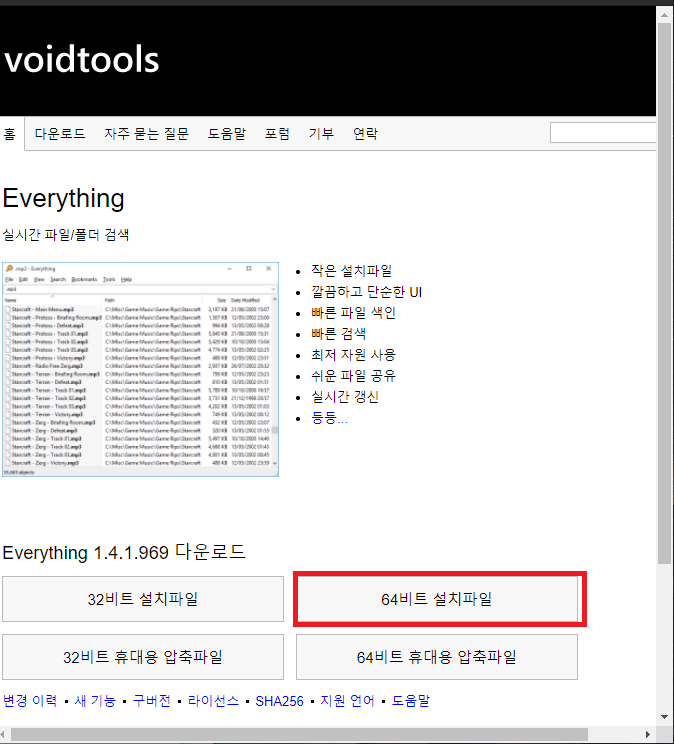674x744 pixels.
Task: Click the horizontal scrollbar thumb
Action: (300, 735)
